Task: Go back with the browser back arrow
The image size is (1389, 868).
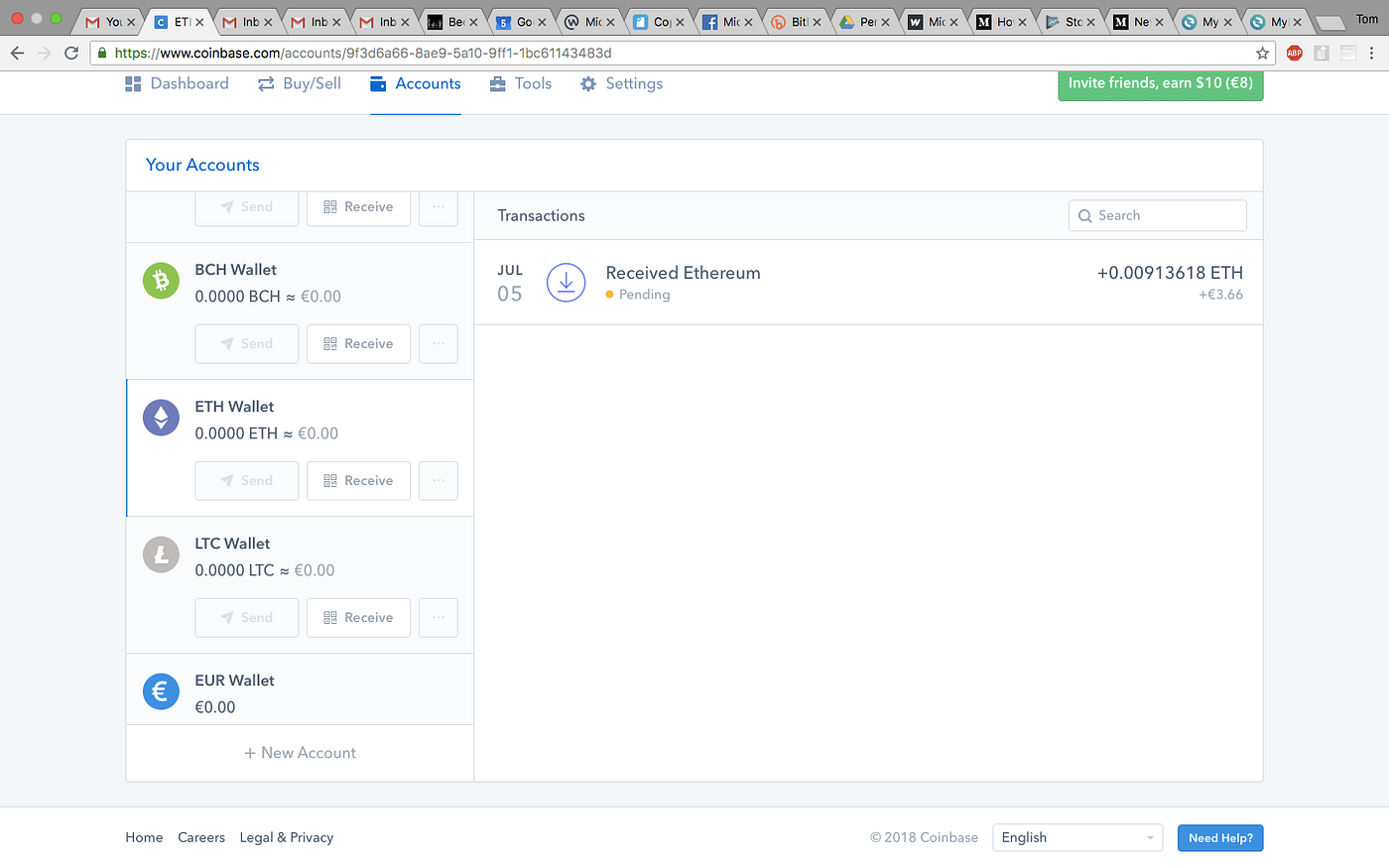Action: point(17,54)
